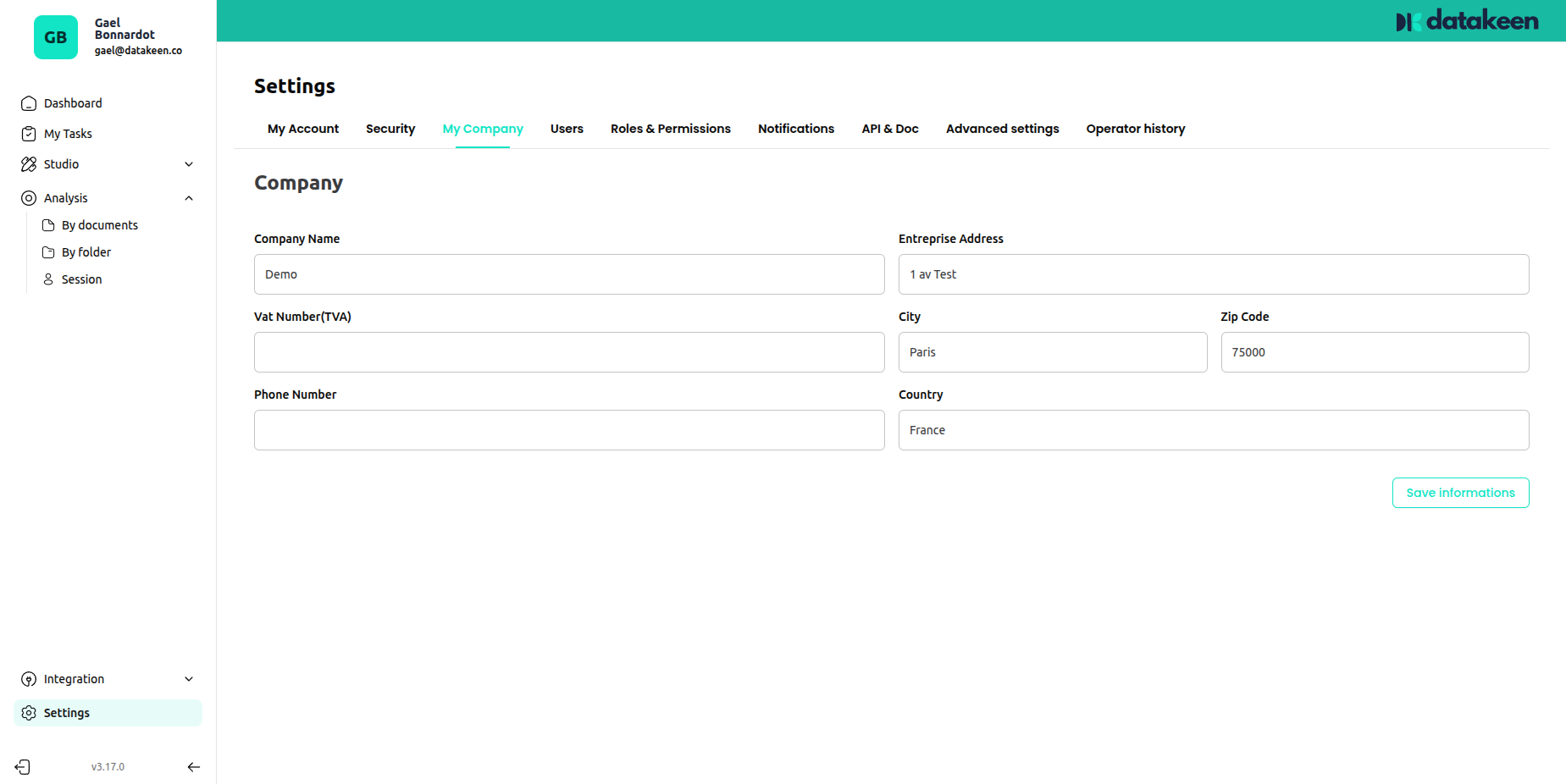Select the Zip Code input field
This screenshot has width=1566, height=784.
pyautogui.click(x=1375, y=352)
